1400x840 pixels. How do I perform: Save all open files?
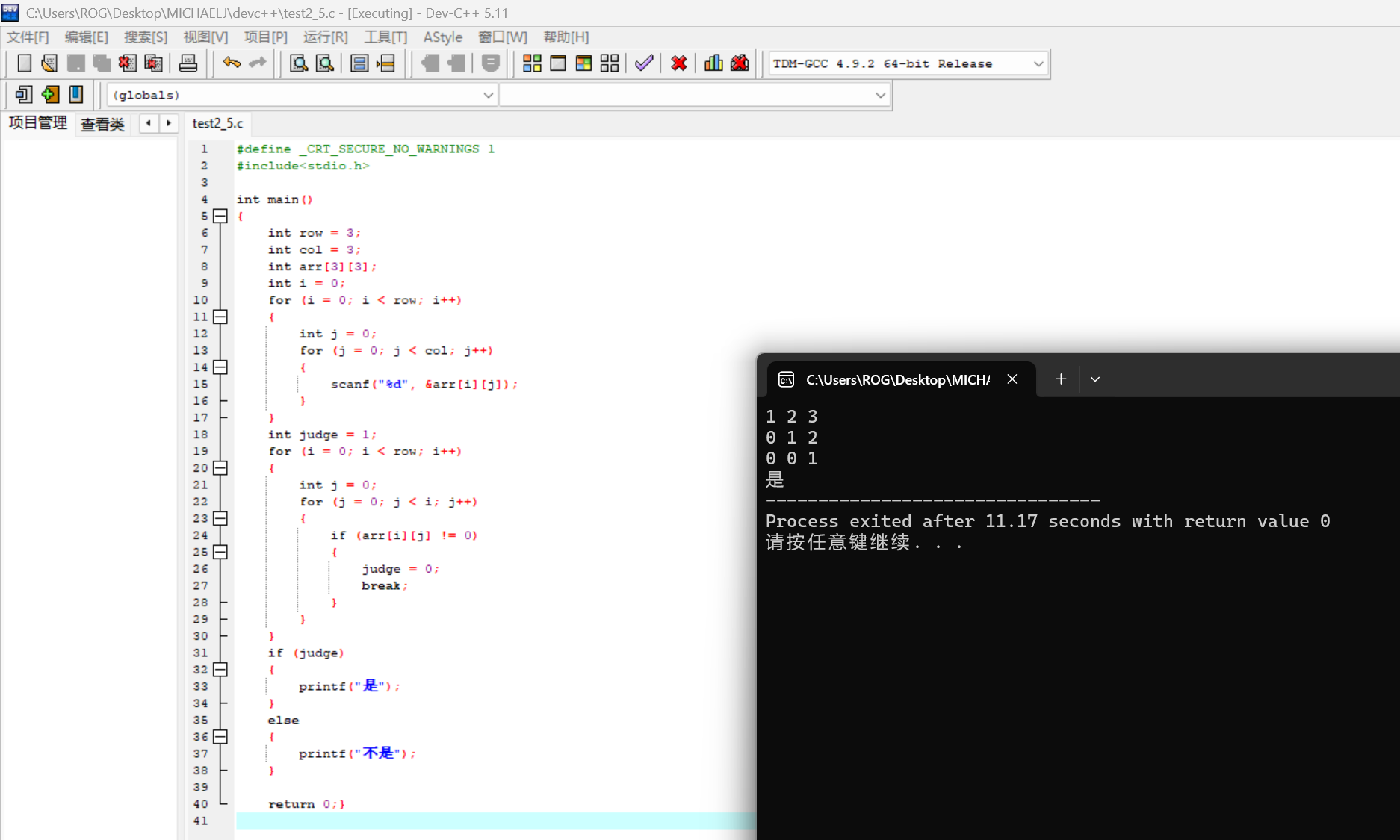pos(102,63)
